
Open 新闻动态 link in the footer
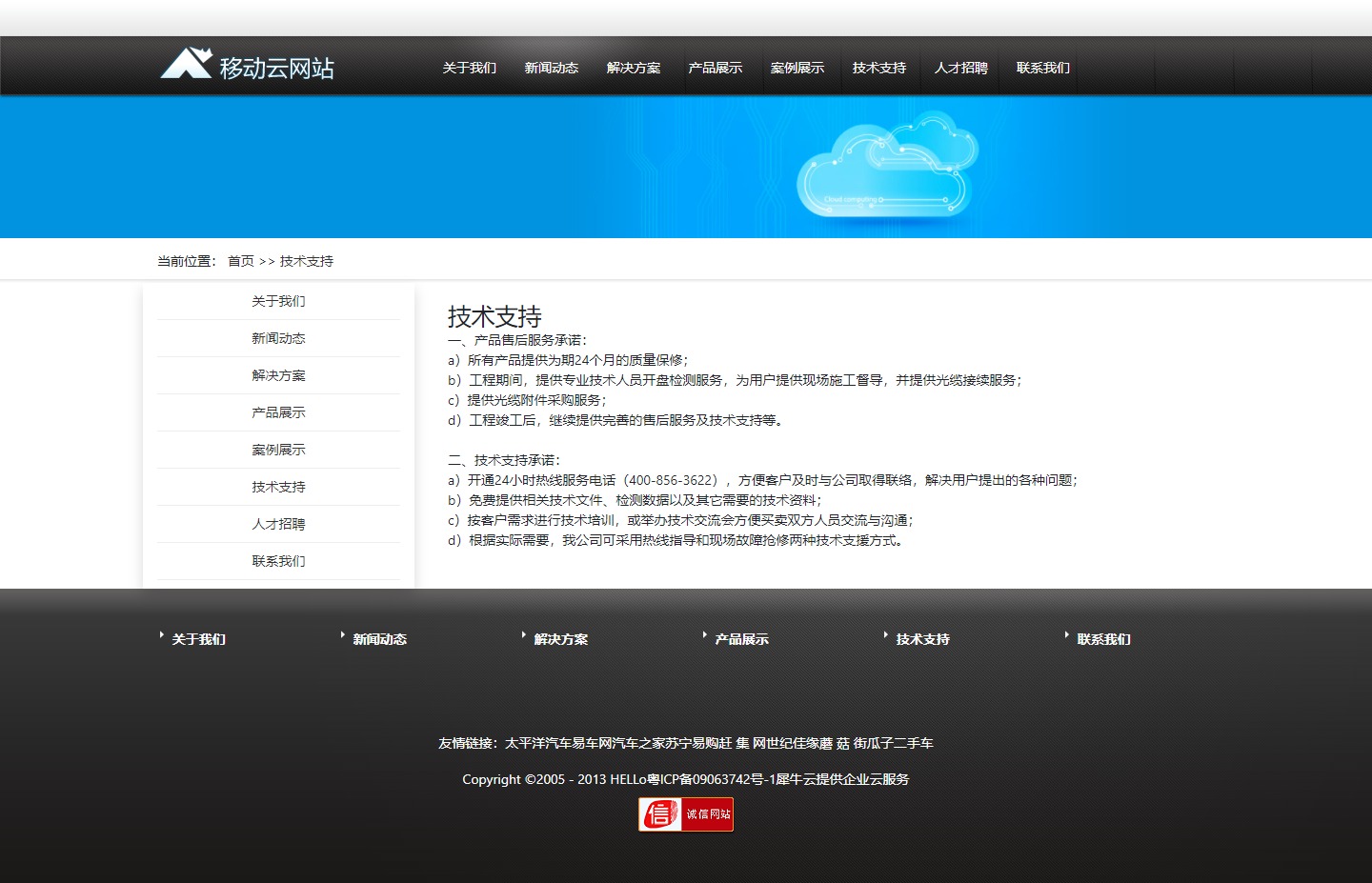tap(379, 639)
